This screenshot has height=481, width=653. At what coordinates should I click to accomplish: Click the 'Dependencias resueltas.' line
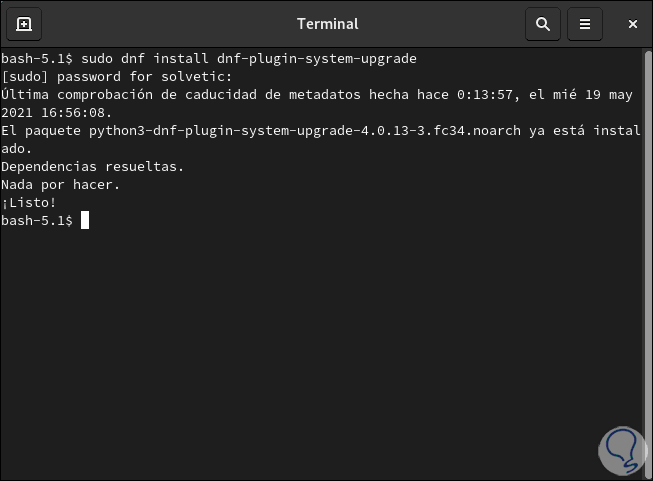click(x=92, y=166)
